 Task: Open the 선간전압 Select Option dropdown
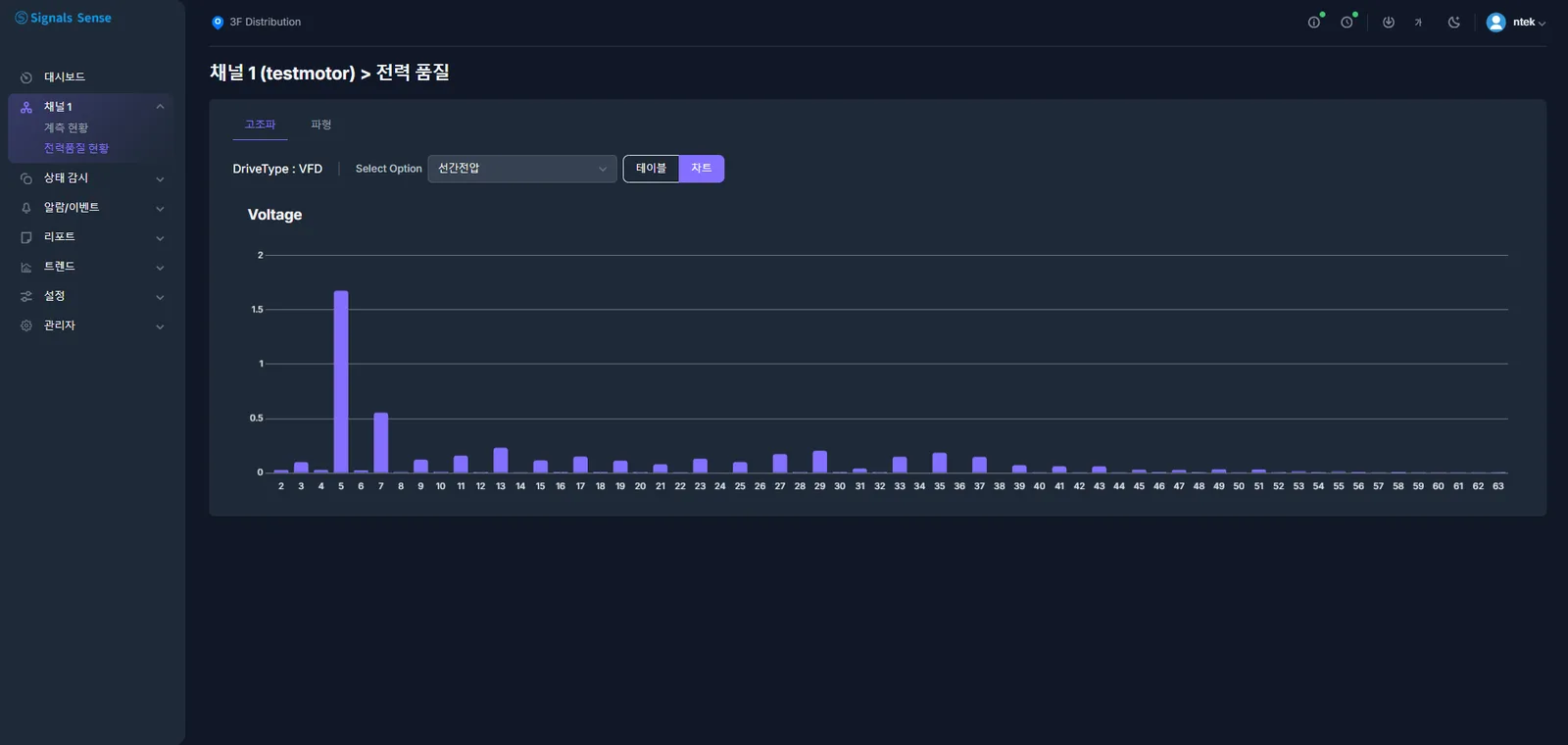pyautogui.click(x=522, y=169)
